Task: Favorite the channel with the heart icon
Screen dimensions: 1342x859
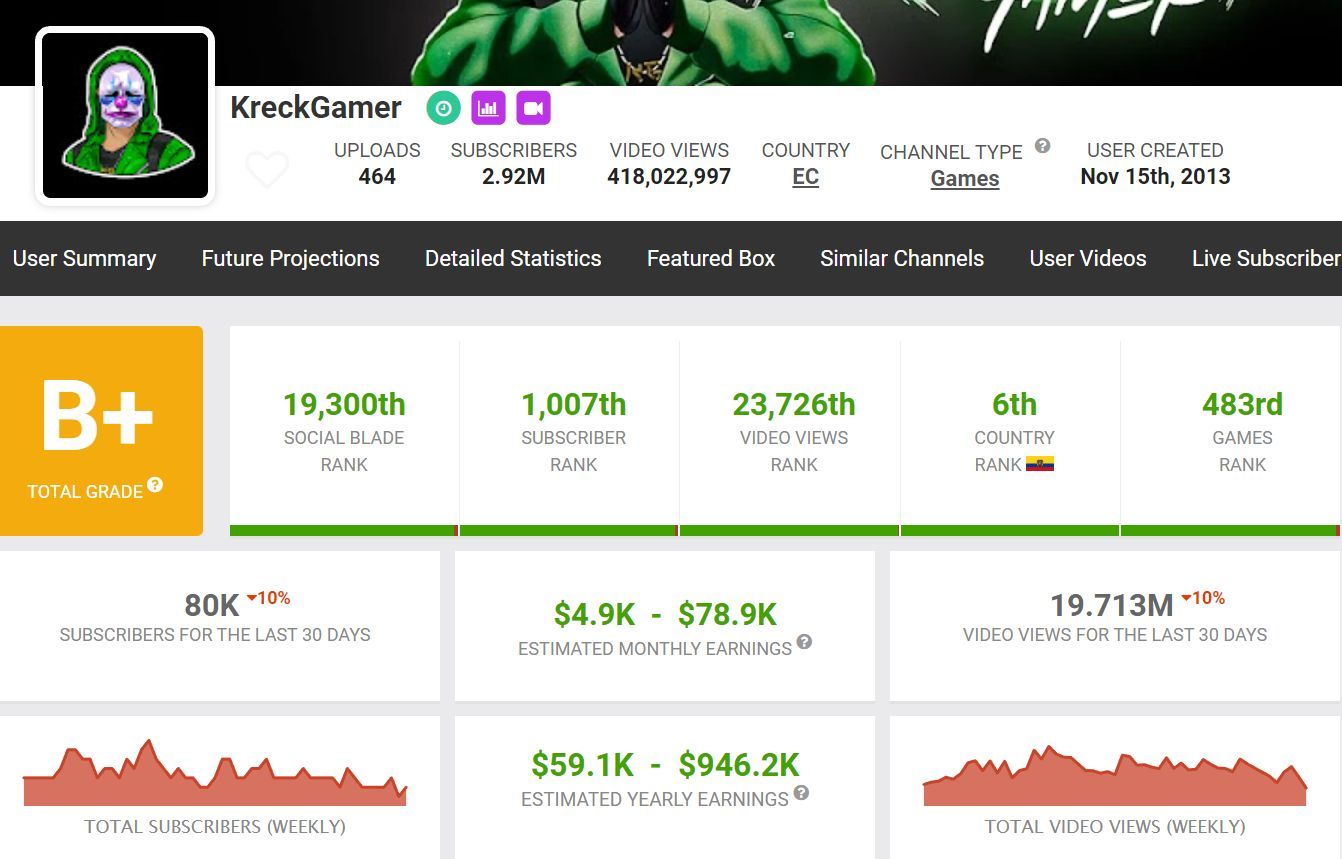Action: [267, 170]
